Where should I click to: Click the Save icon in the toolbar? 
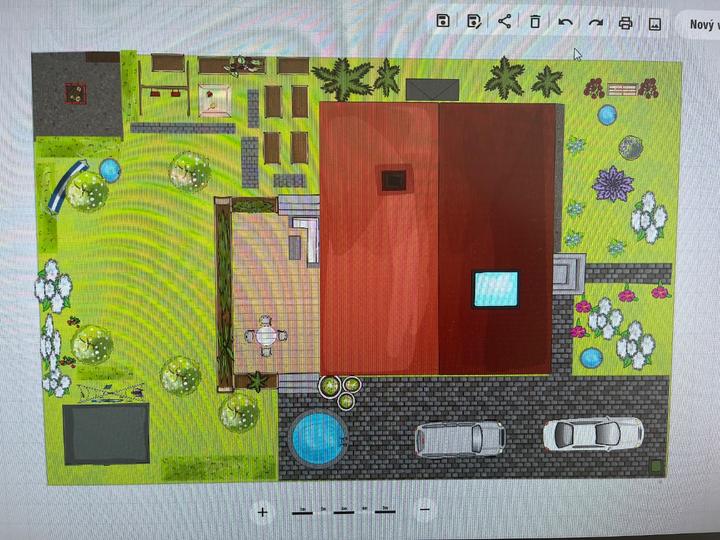(444, 21)
